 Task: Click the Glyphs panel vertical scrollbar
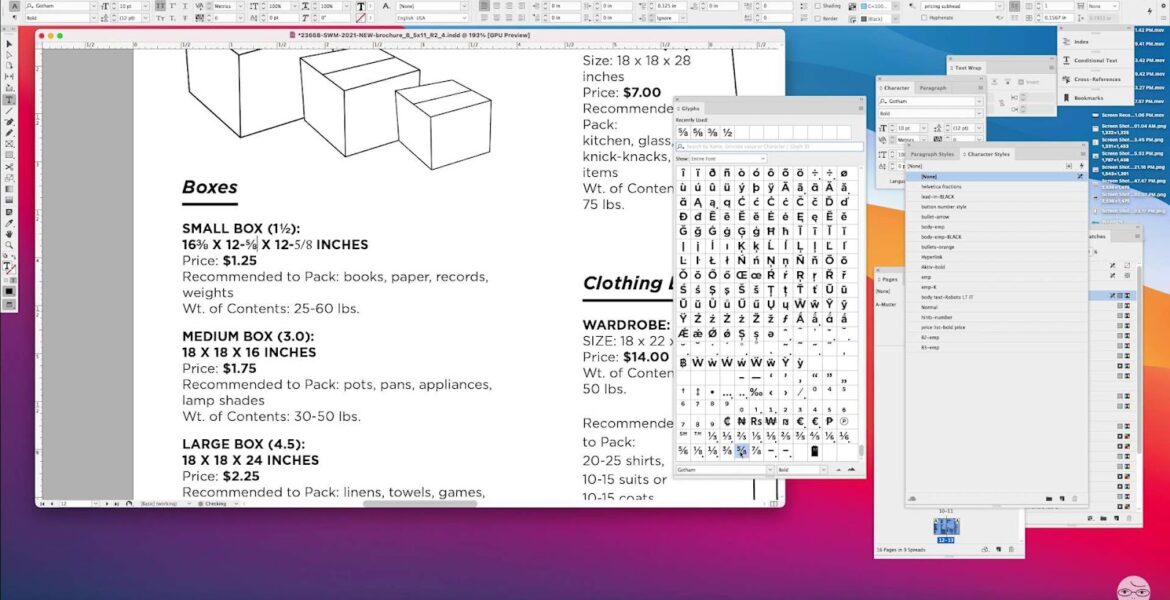[861, 450]
